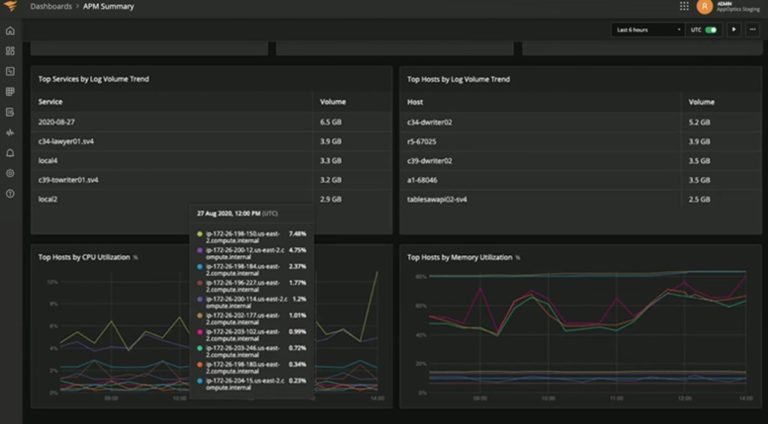Open the Help question-mark icon
The image size is (768, 424).
click(x=10, y=194)
